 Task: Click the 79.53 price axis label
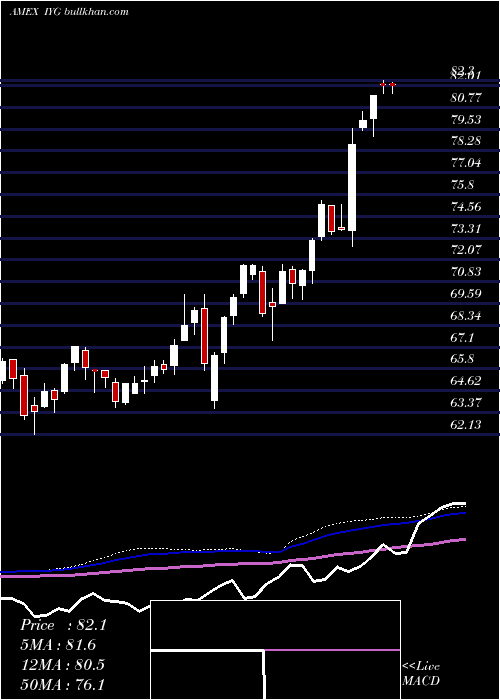click(466, 120)
